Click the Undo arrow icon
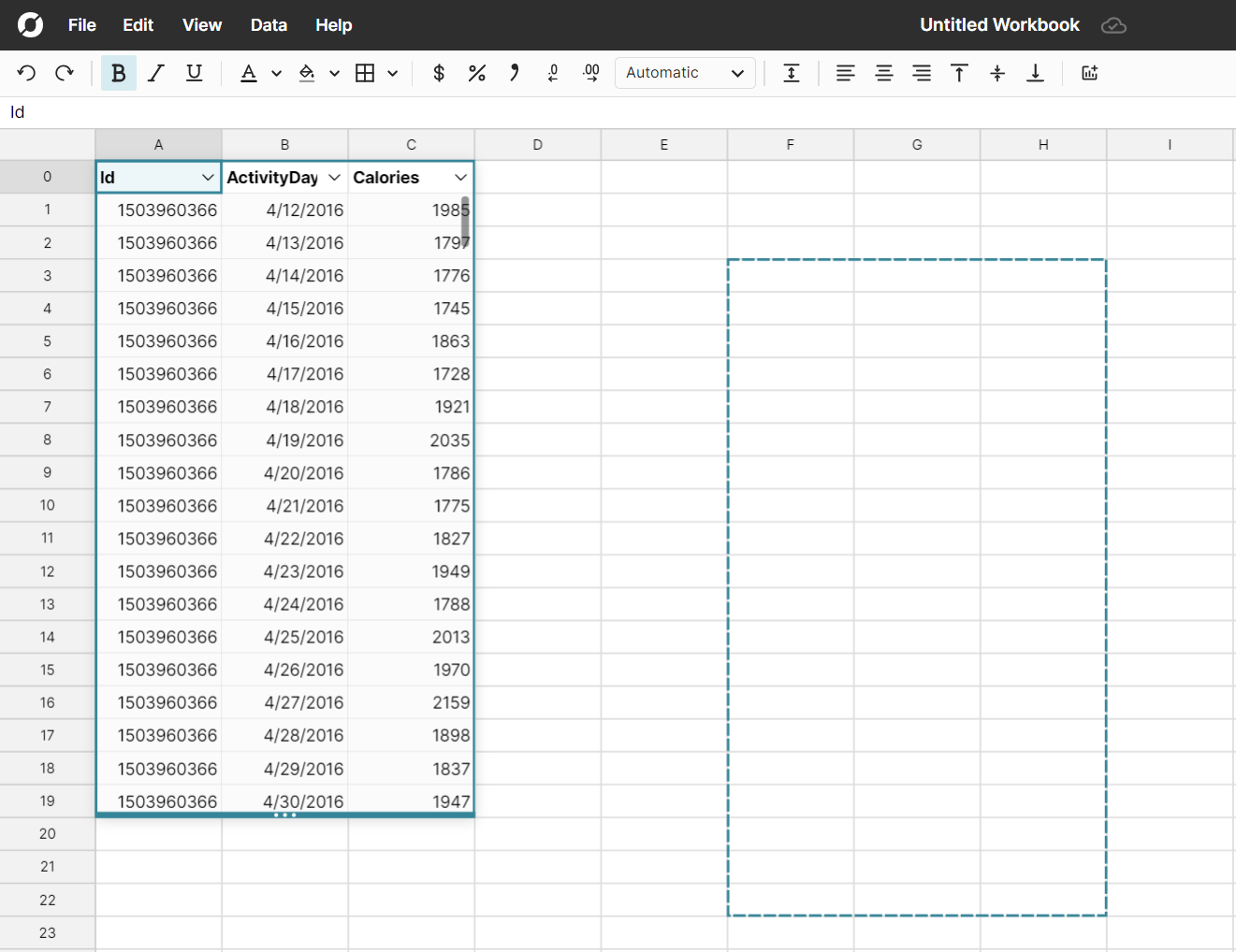This screenshot has height=952, width=1236. 26,73
